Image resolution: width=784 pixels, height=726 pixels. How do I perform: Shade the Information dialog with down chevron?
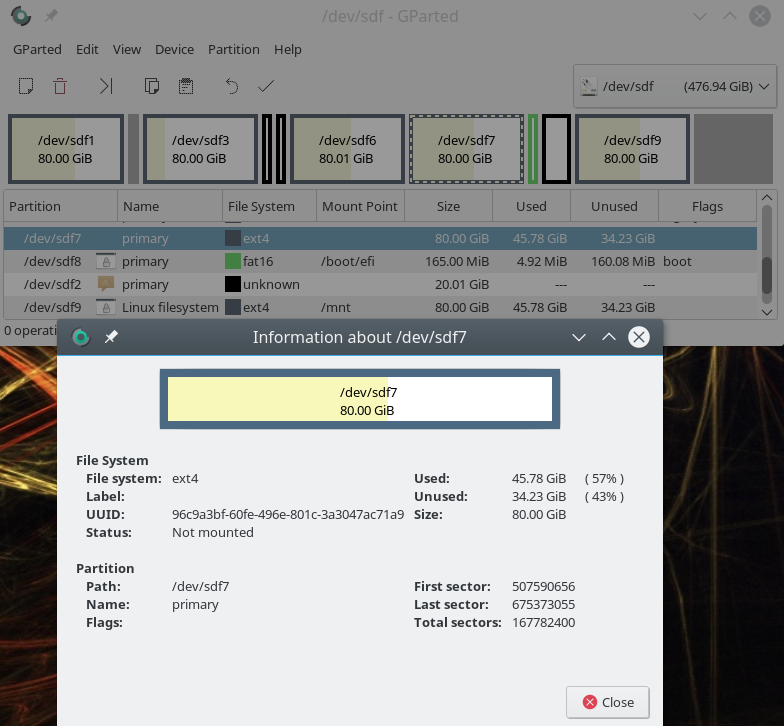[578, 337]
